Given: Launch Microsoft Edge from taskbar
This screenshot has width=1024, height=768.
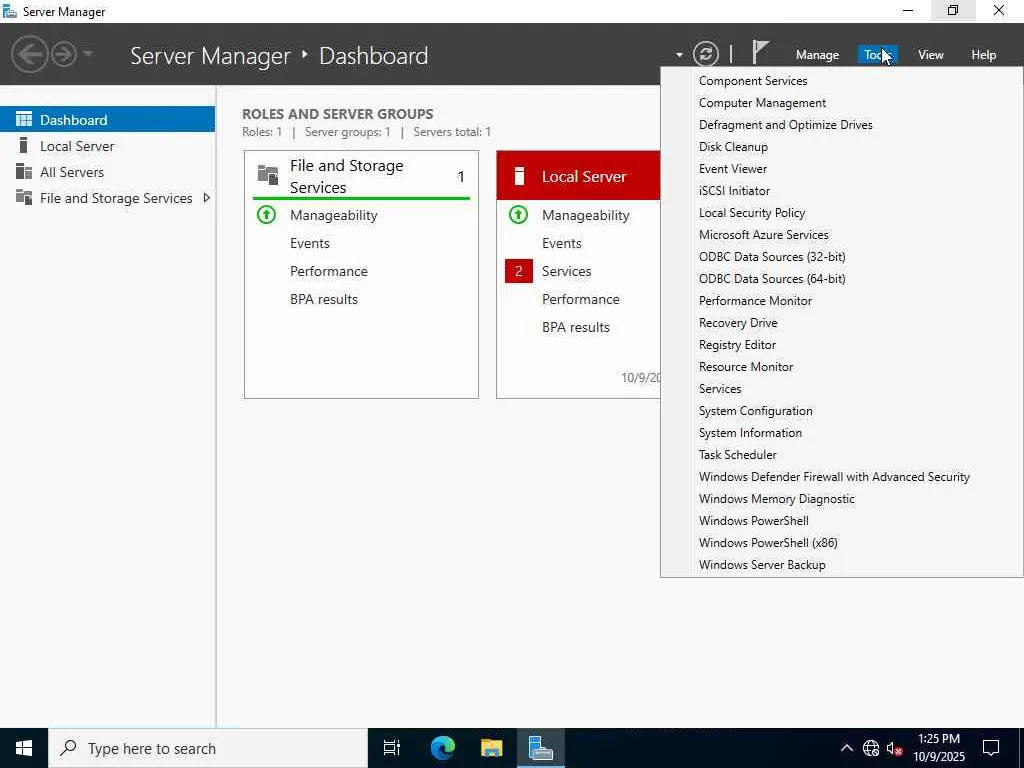Looking at the screenshot, I should coord(442,748).
